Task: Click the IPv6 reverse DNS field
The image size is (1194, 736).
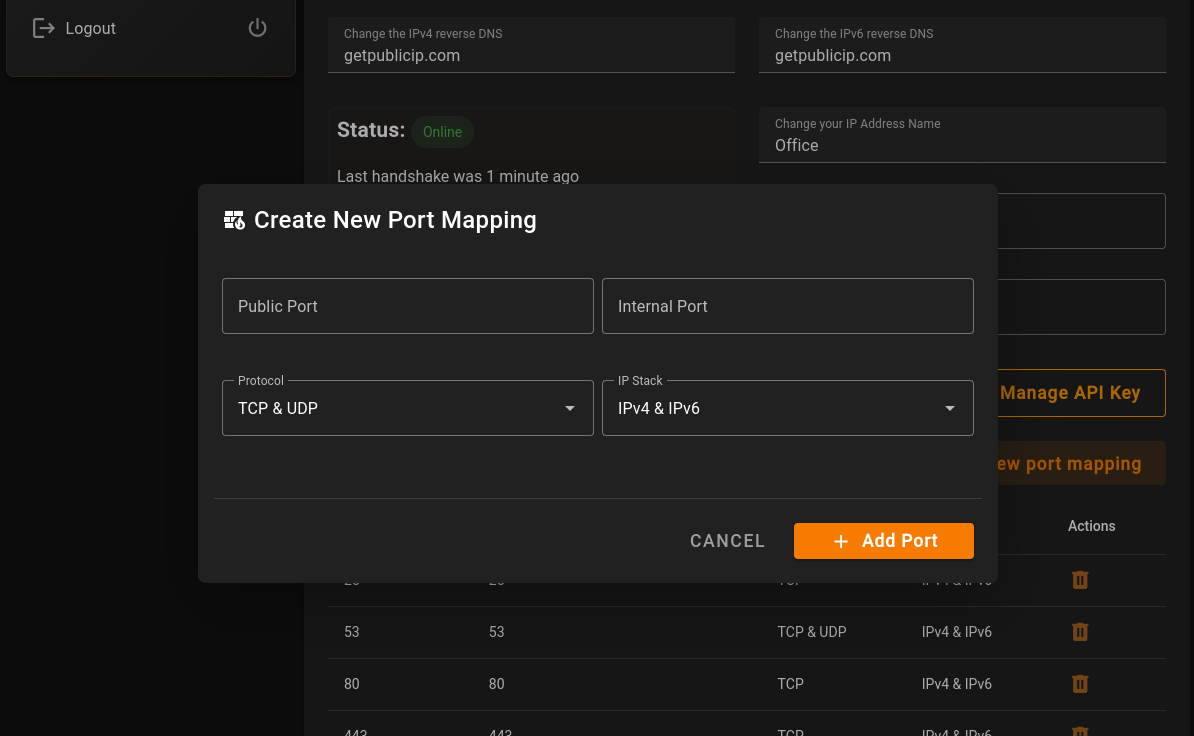Action: 962,55
